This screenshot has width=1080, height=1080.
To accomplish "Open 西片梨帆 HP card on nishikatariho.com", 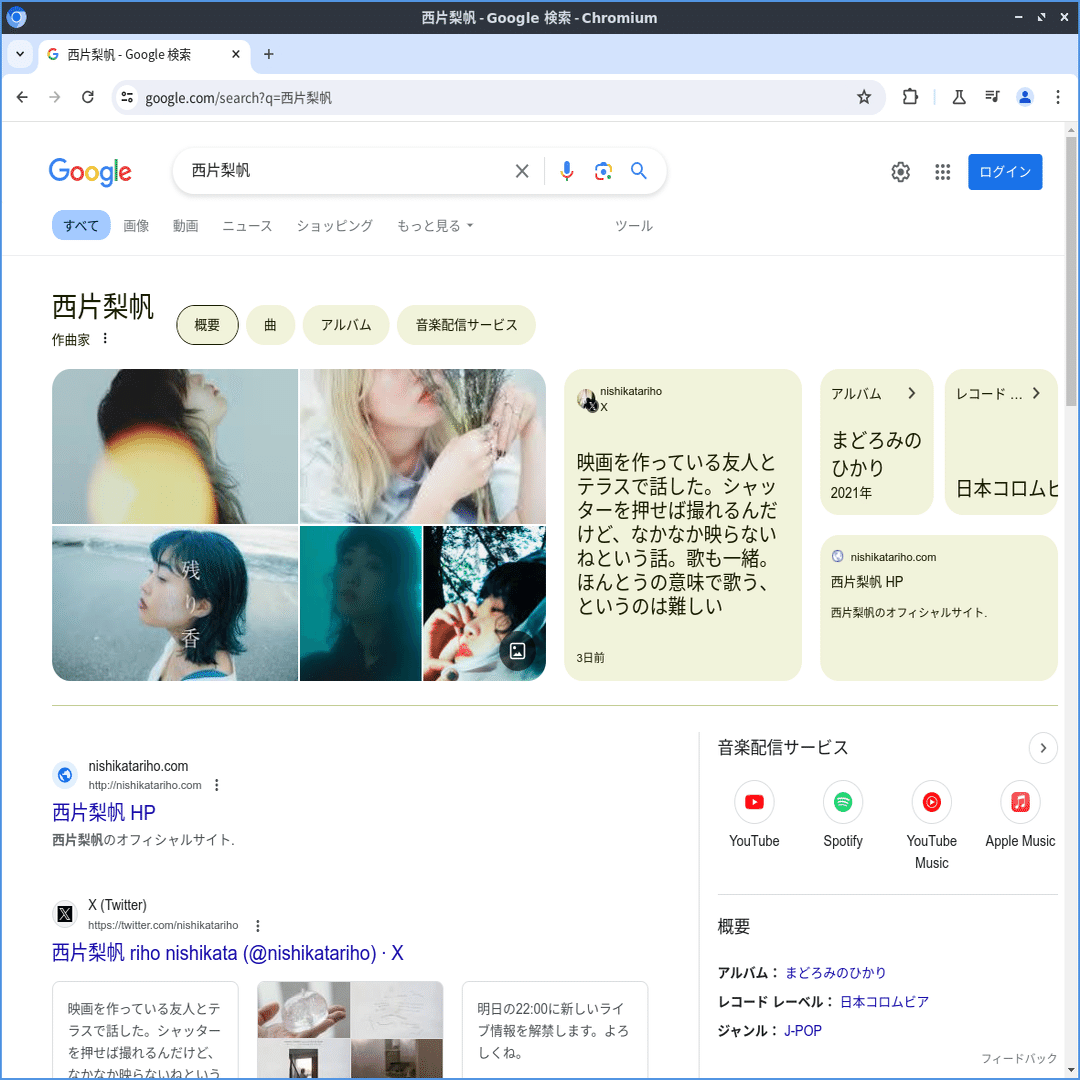I will coord(939,608).
